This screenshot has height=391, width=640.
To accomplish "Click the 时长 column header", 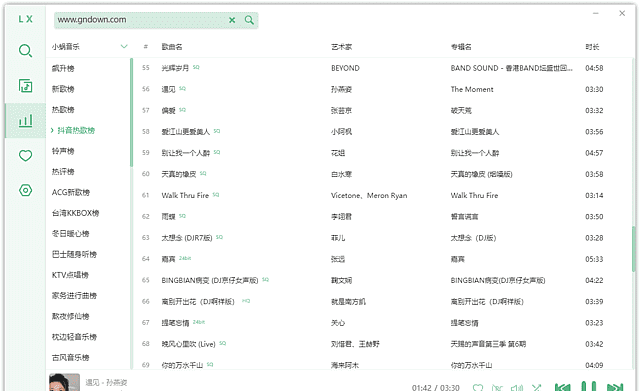I will (x=592, y=47).
